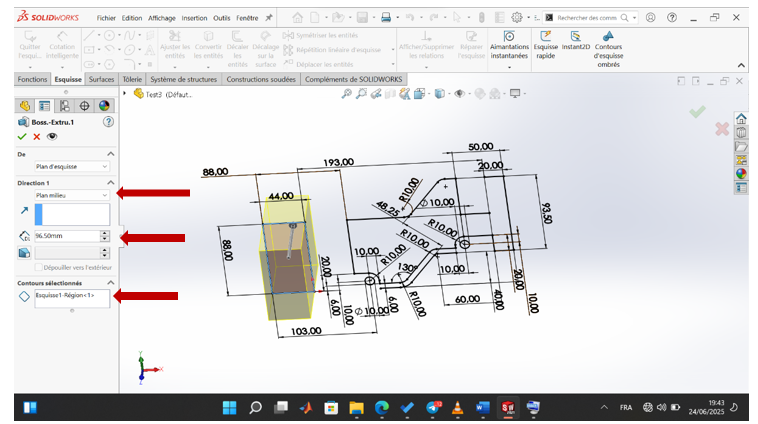Toggle the detailed preview eye icon

tap(52, 136)
